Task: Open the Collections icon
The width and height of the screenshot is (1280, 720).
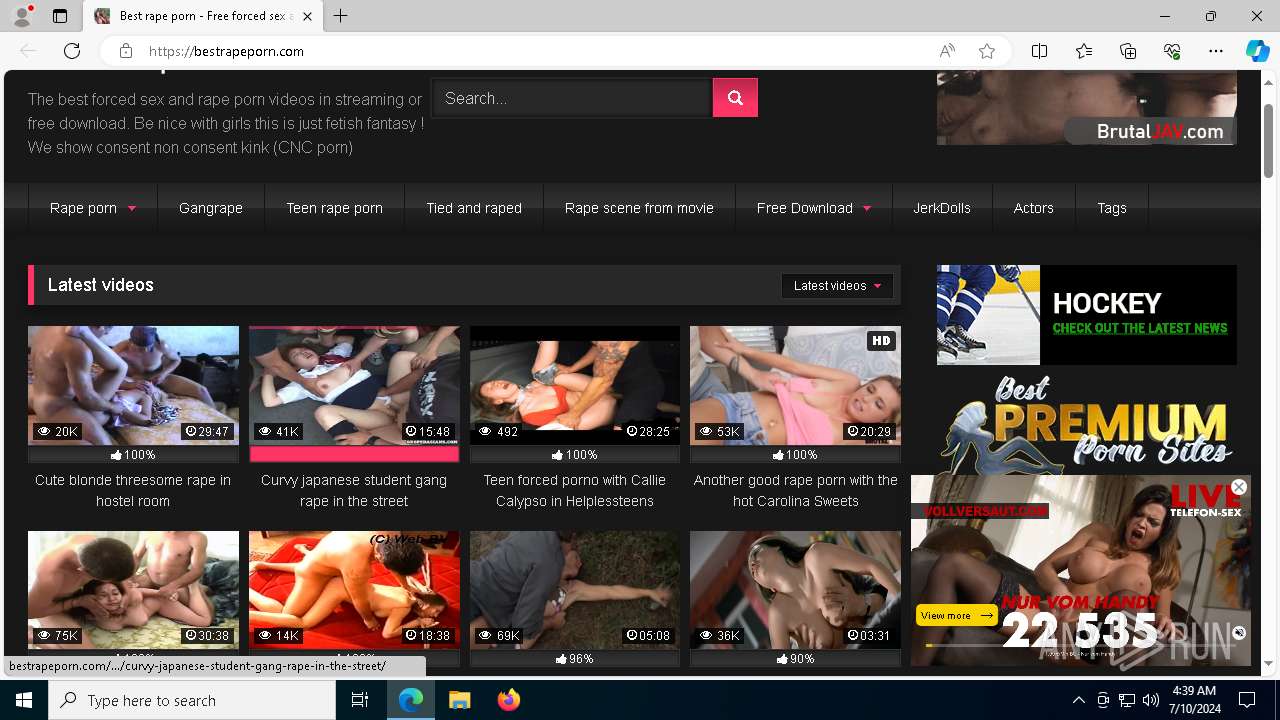Action: 1128,51
